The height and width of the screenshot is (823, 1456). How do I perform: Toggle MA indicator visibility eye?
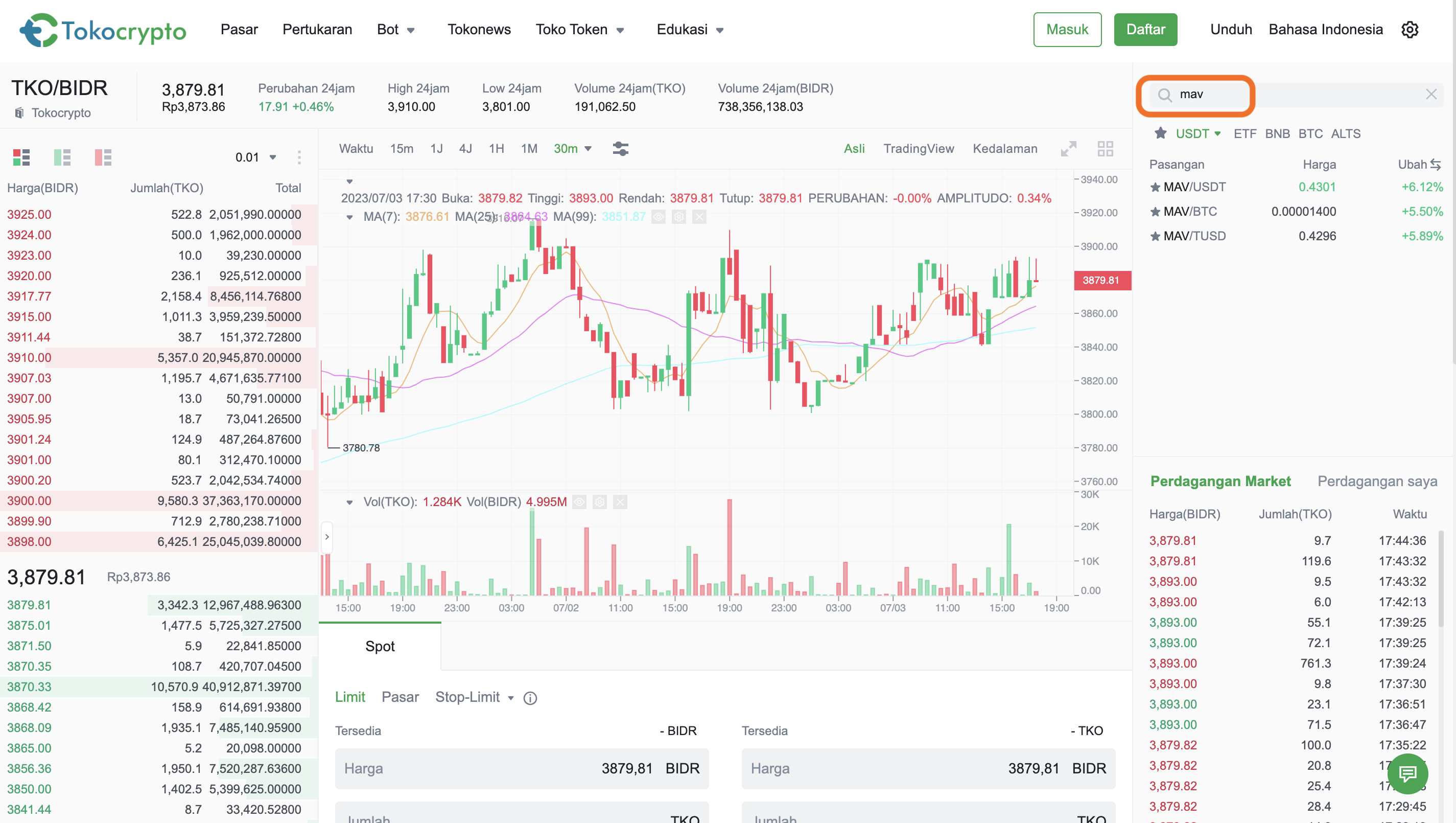[x=659, y=217]
